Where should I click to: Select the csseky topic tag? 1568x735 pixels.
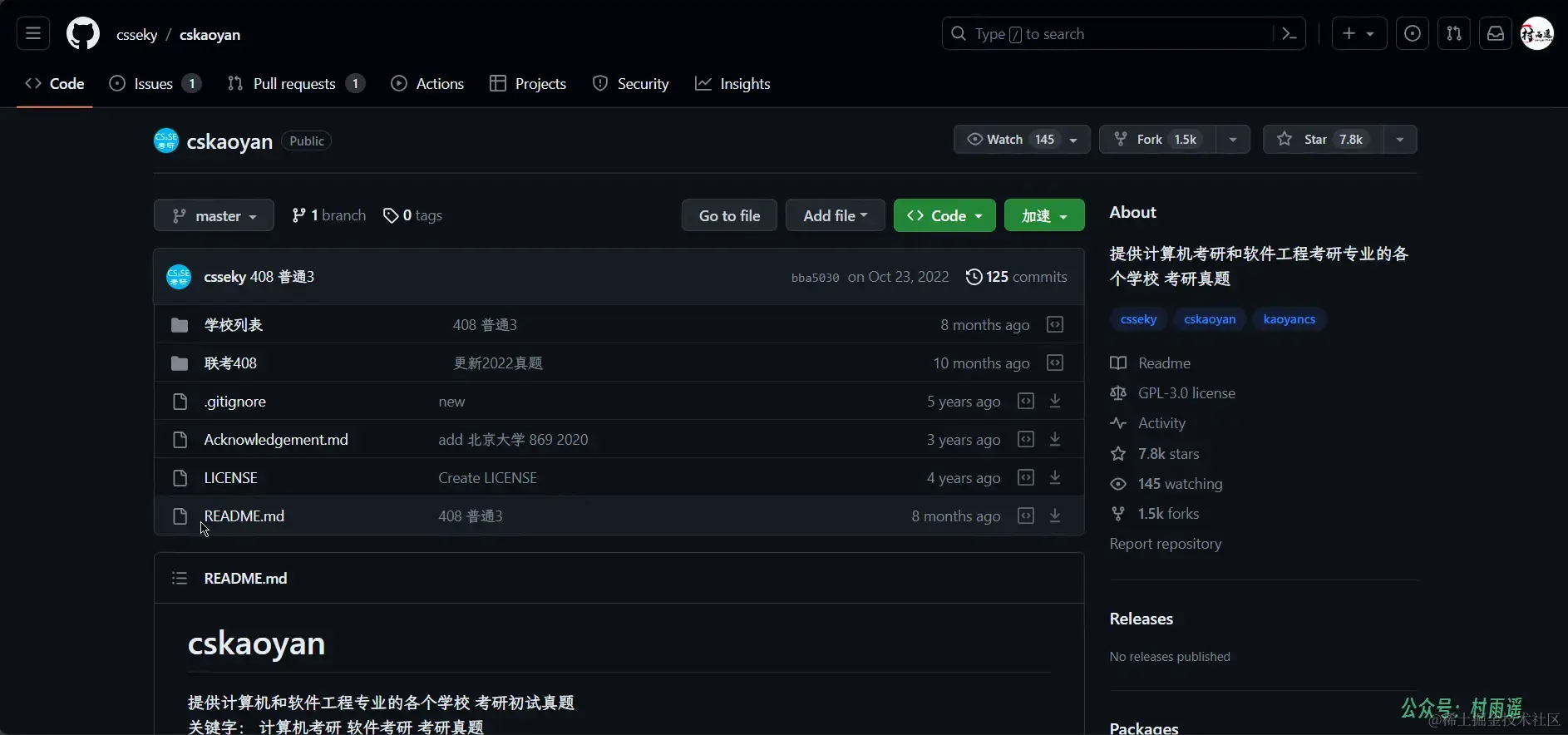(x=1138, y=319)
